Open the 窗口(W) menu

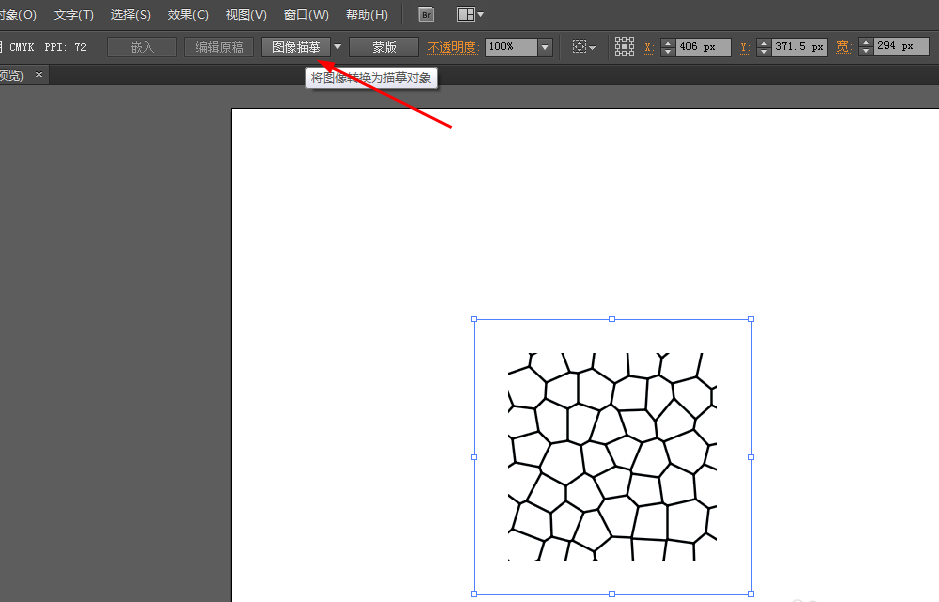pos(306,15)
